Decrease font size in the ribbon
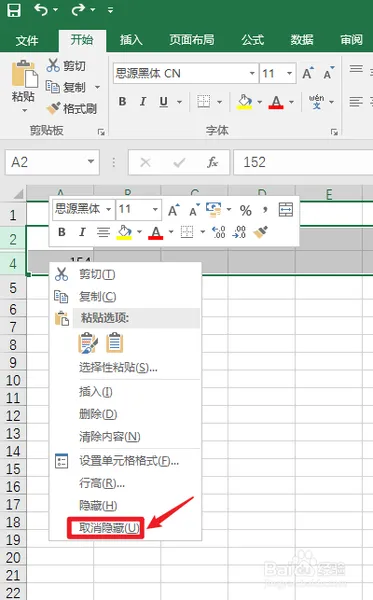The image size is (373, 600). pyautogui.click(x=329, y=73)
